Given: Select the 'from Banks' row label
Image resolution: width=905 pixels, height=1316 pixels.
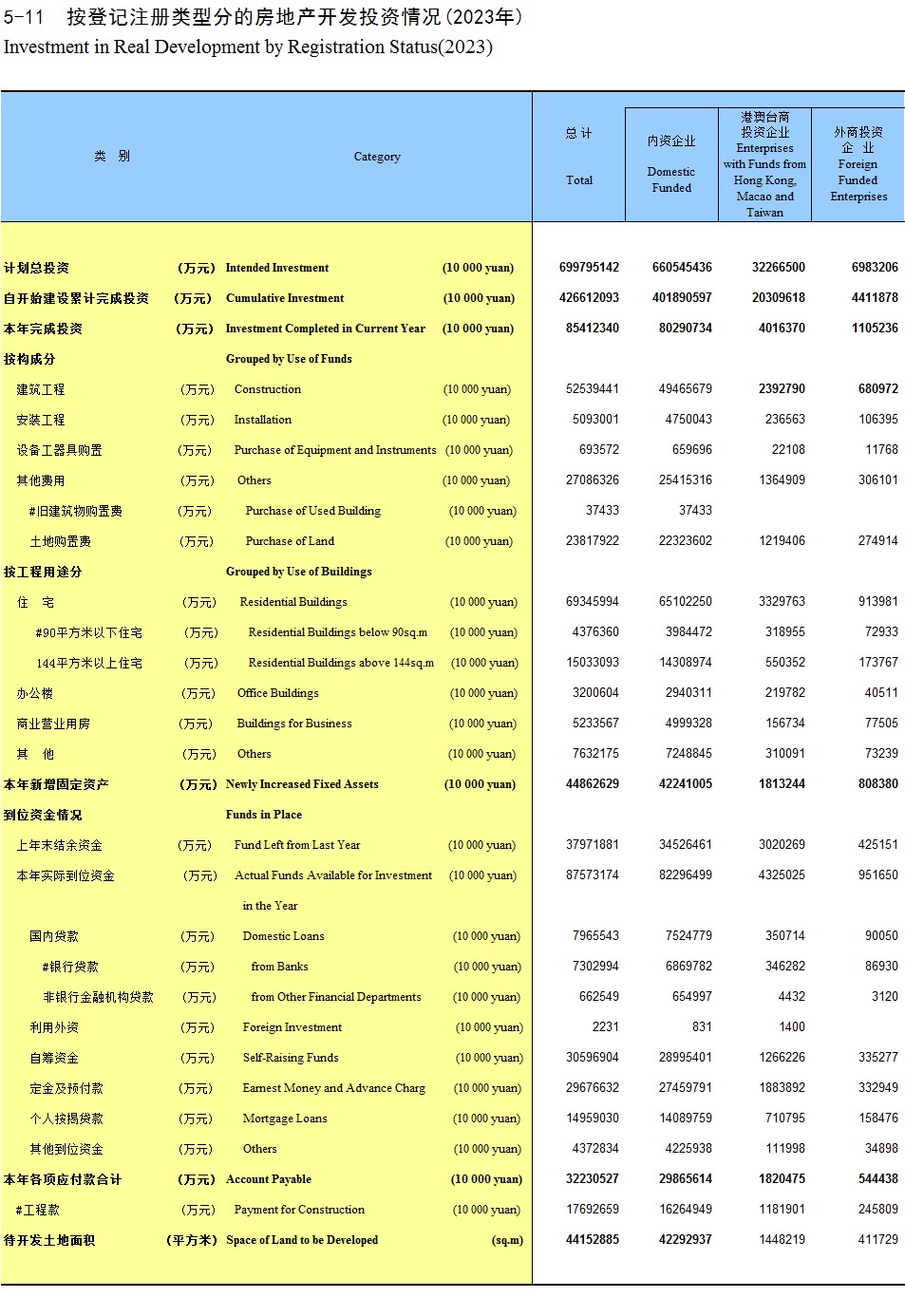Looking at the screenshot, I should [x=279, y=967].
